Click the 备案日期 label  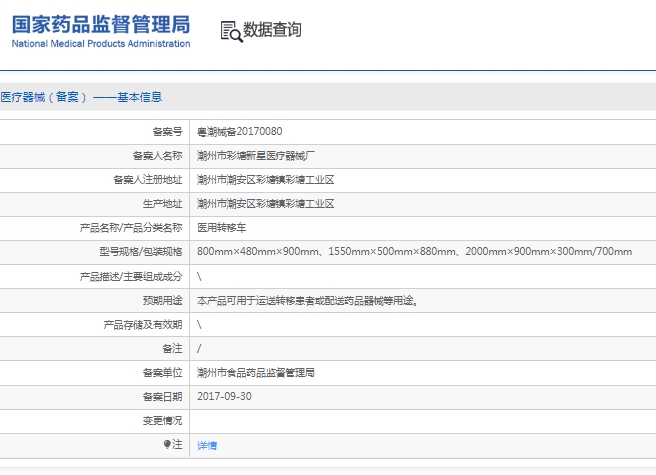tap(162, 396)
